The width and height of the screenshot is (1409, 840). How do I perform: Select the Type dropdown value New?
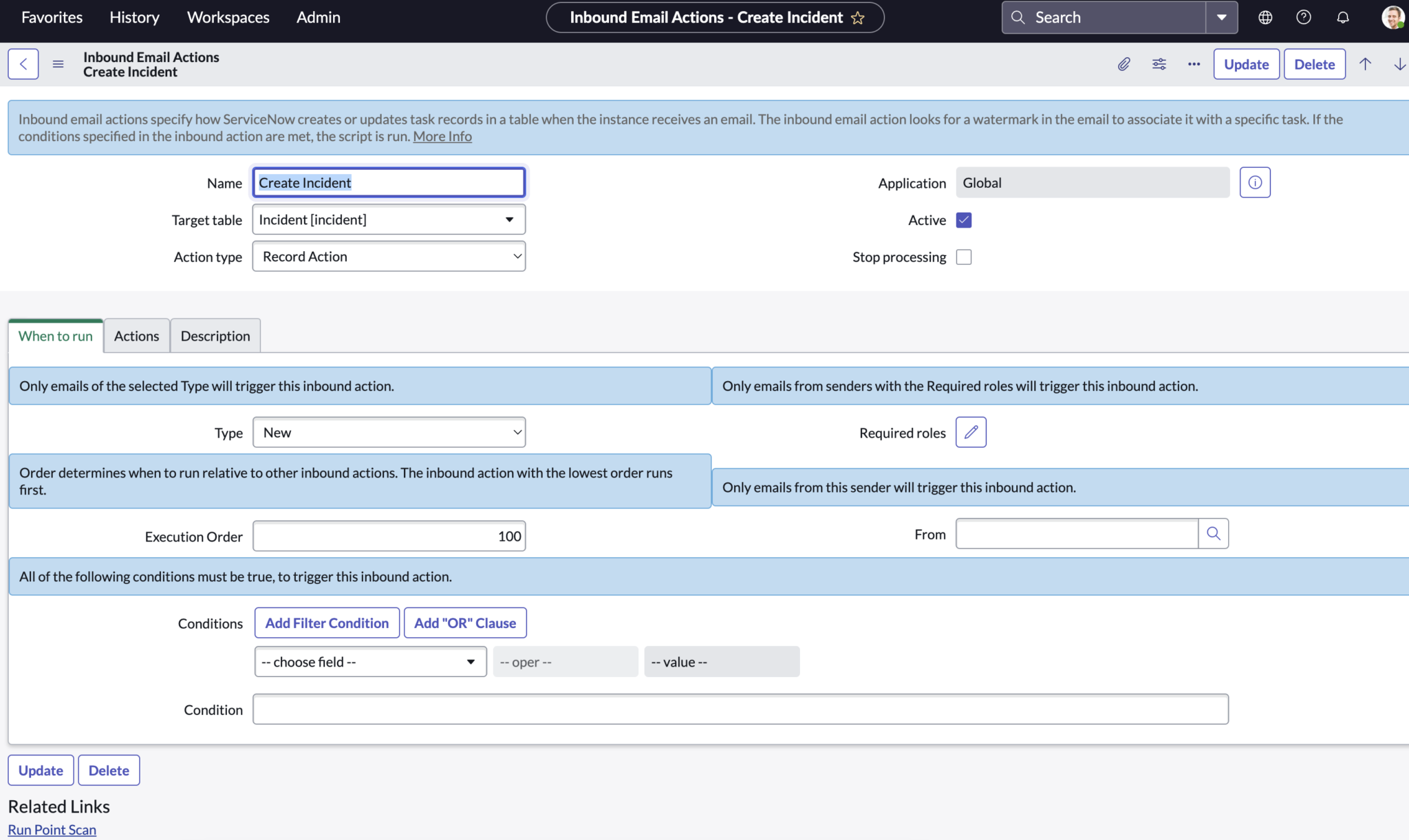[x=389, y=432]
